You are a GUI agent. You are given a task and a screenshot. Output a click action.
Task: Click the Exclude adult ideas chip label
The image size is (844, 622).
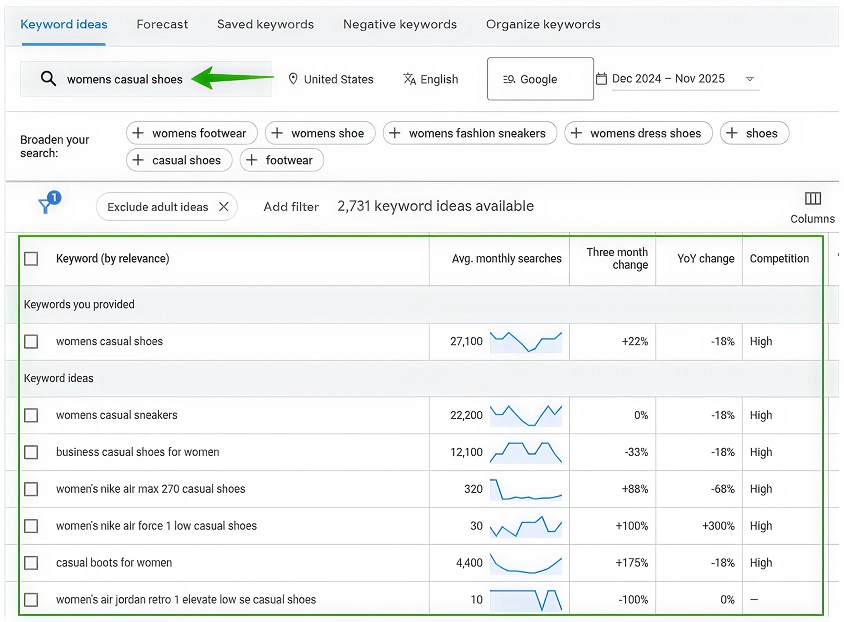158,207
